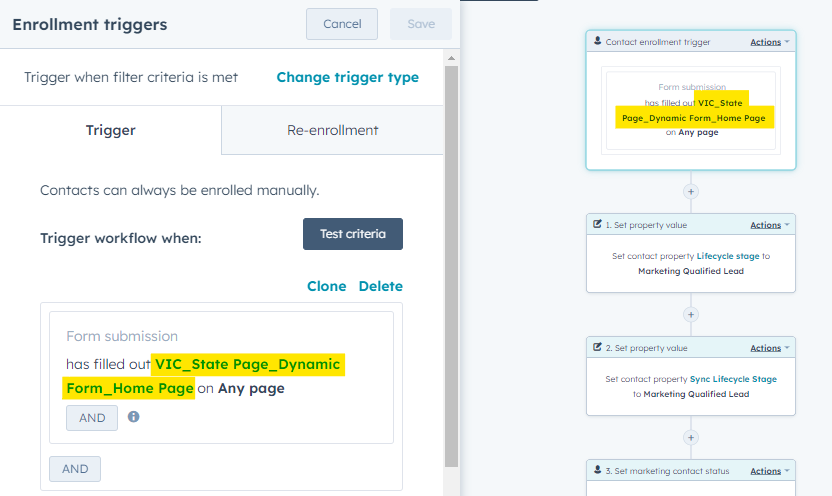Click 'Marketing Qualified Lead' text in step 1
The height and width of the screenshot is (496, 832).
tap(691, 271)
